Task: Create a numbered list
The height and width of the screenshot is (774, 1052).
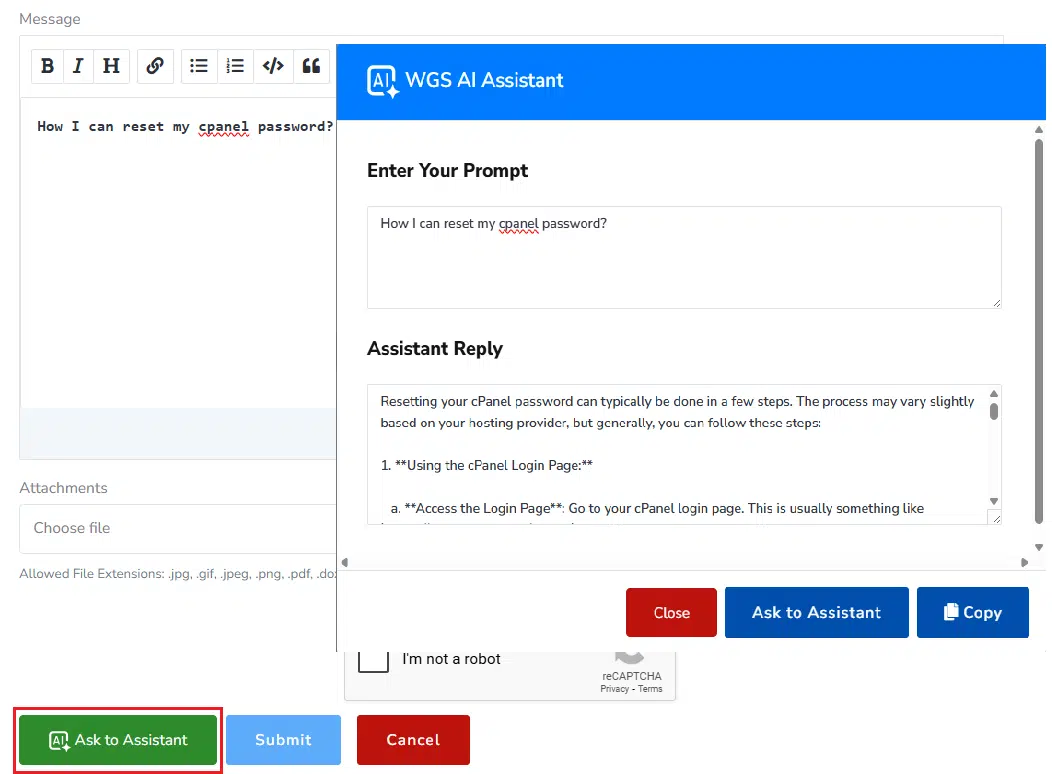Action: coord(235,66)
